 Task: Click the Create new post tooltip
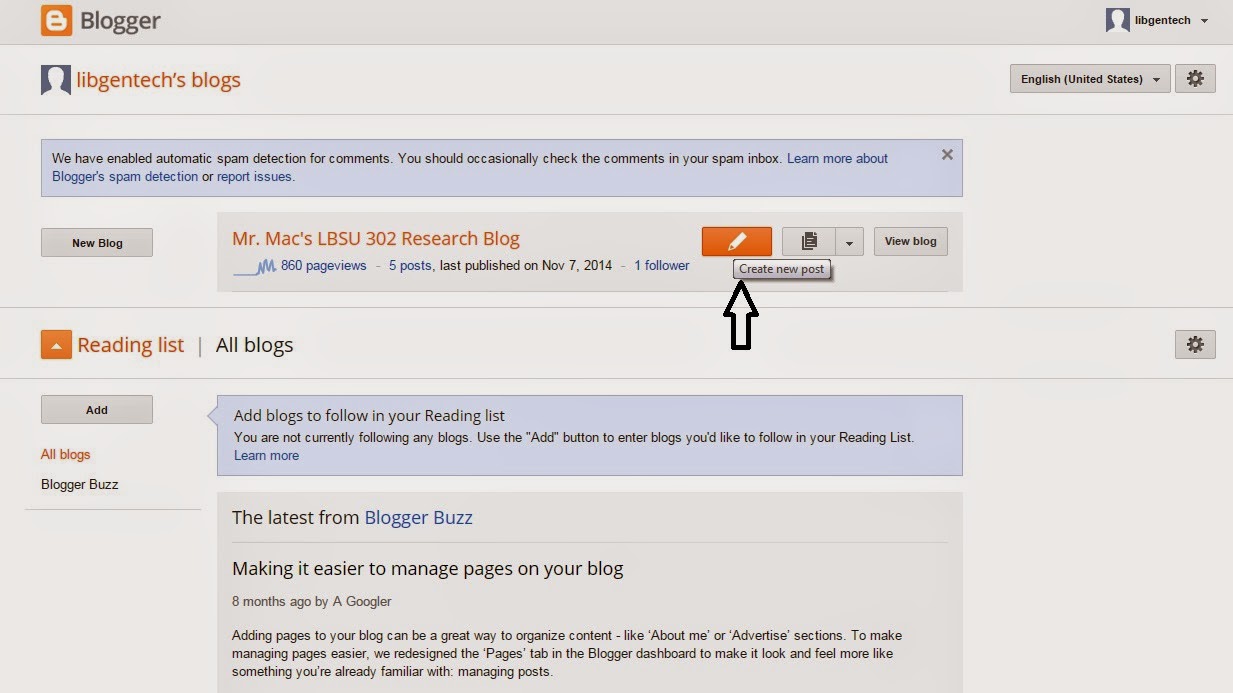[x=782, y=269]
